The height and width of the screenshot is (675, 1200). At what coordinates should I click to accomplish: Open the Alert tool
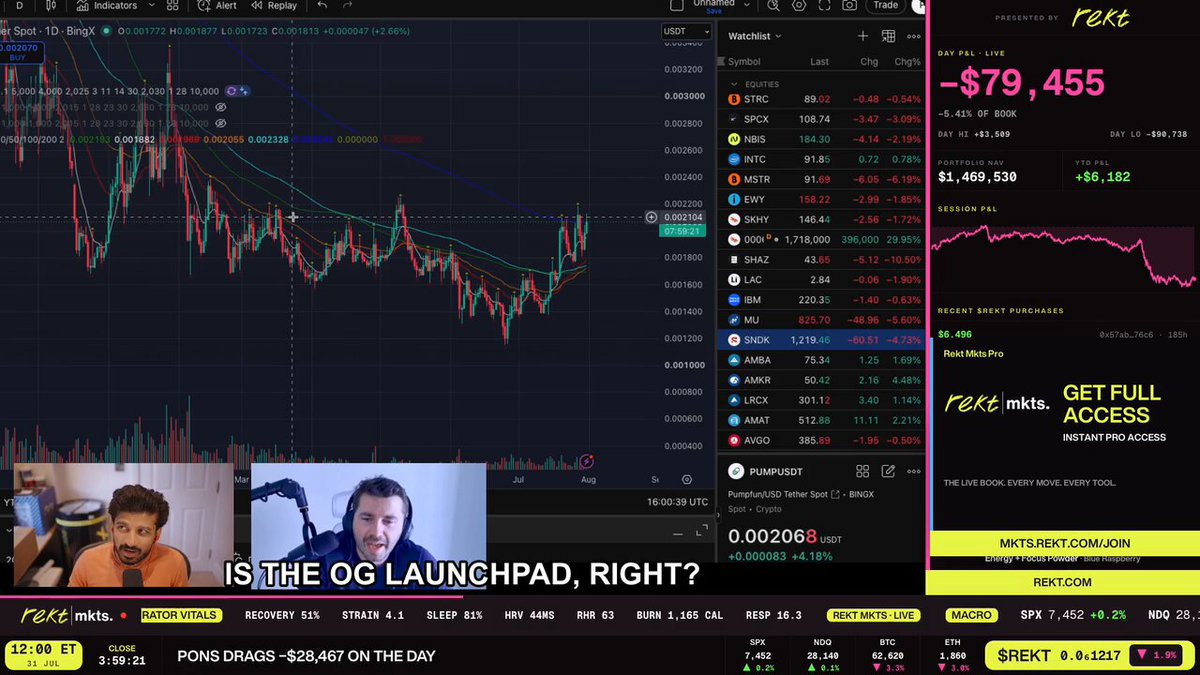(x=218, y=5)
